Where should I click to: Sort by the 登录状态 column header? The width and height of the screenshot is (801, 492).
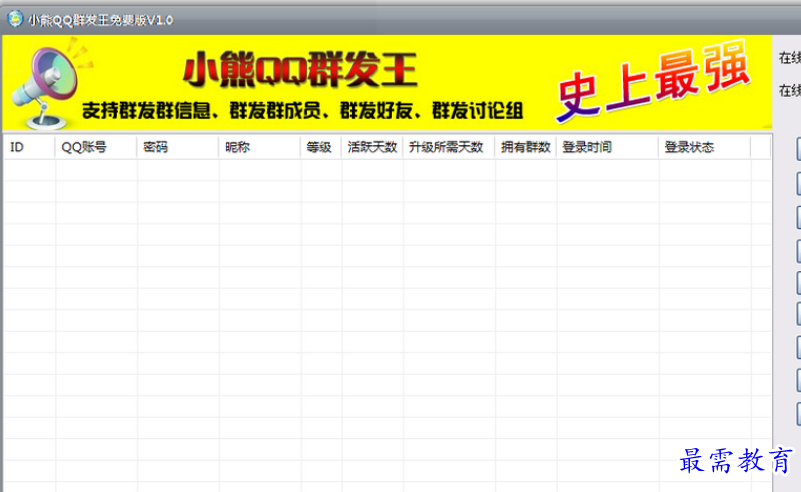pos(704,148)
